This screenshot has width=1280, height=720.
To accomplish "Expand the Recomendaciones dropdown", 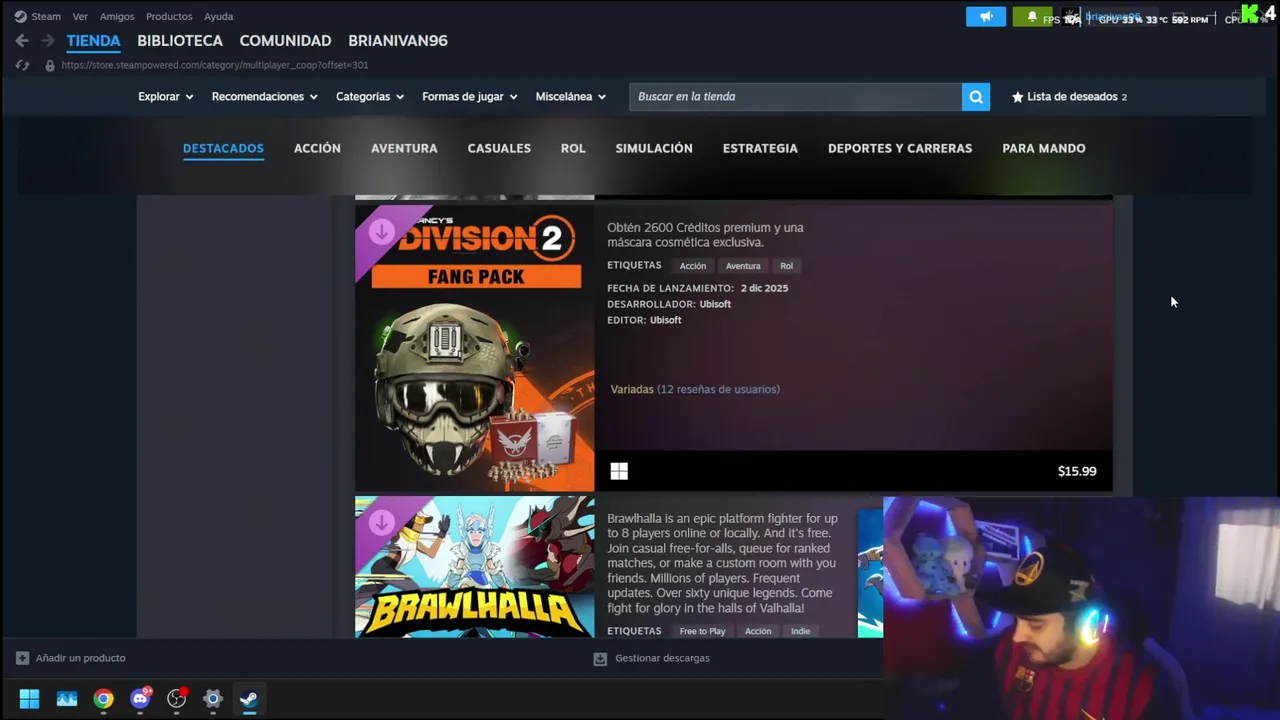I will click(264, 97).
